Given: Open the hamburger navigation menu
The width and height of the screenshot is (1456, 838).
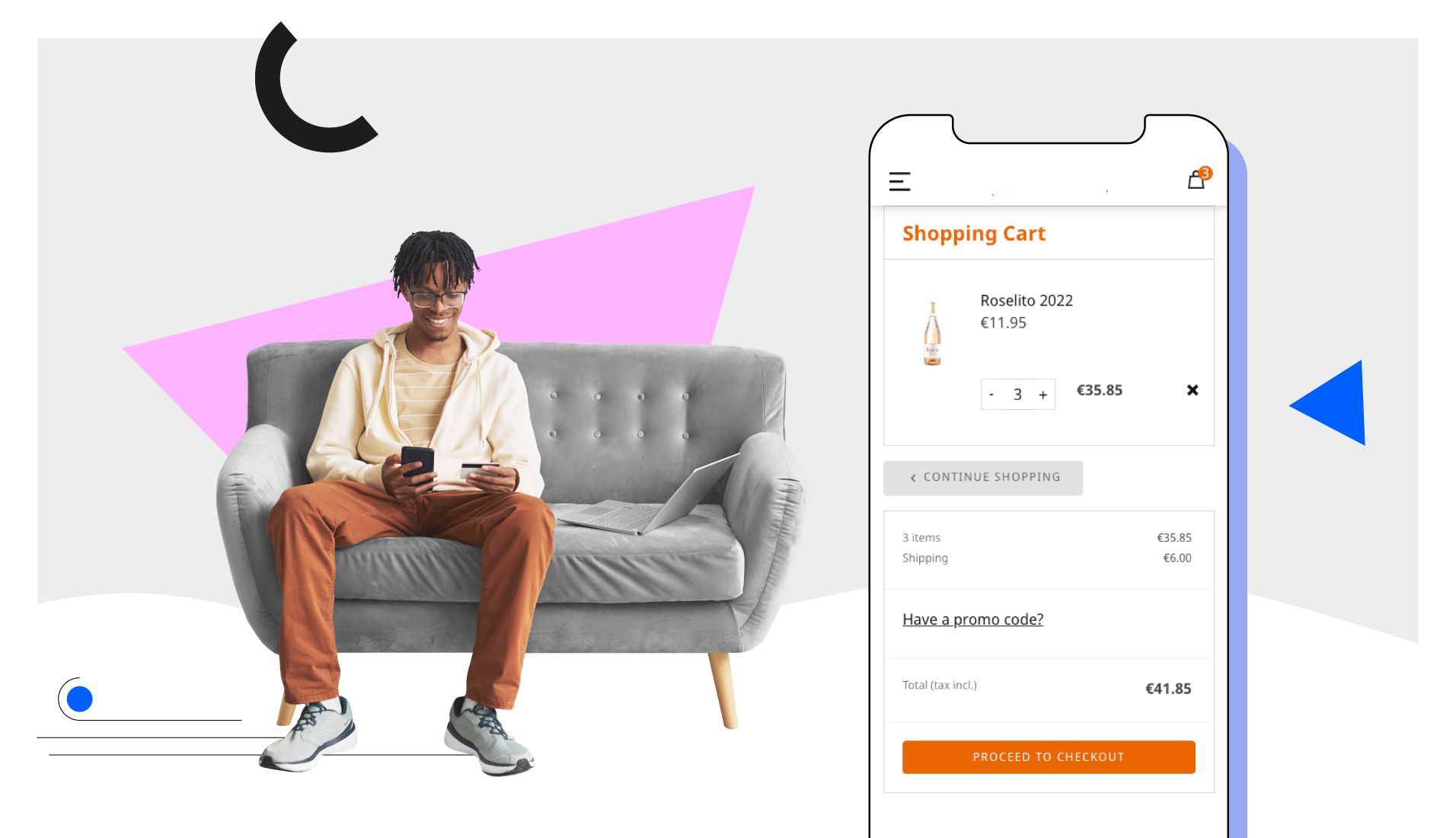Looking at the screenshot, I should pos(899,181).
